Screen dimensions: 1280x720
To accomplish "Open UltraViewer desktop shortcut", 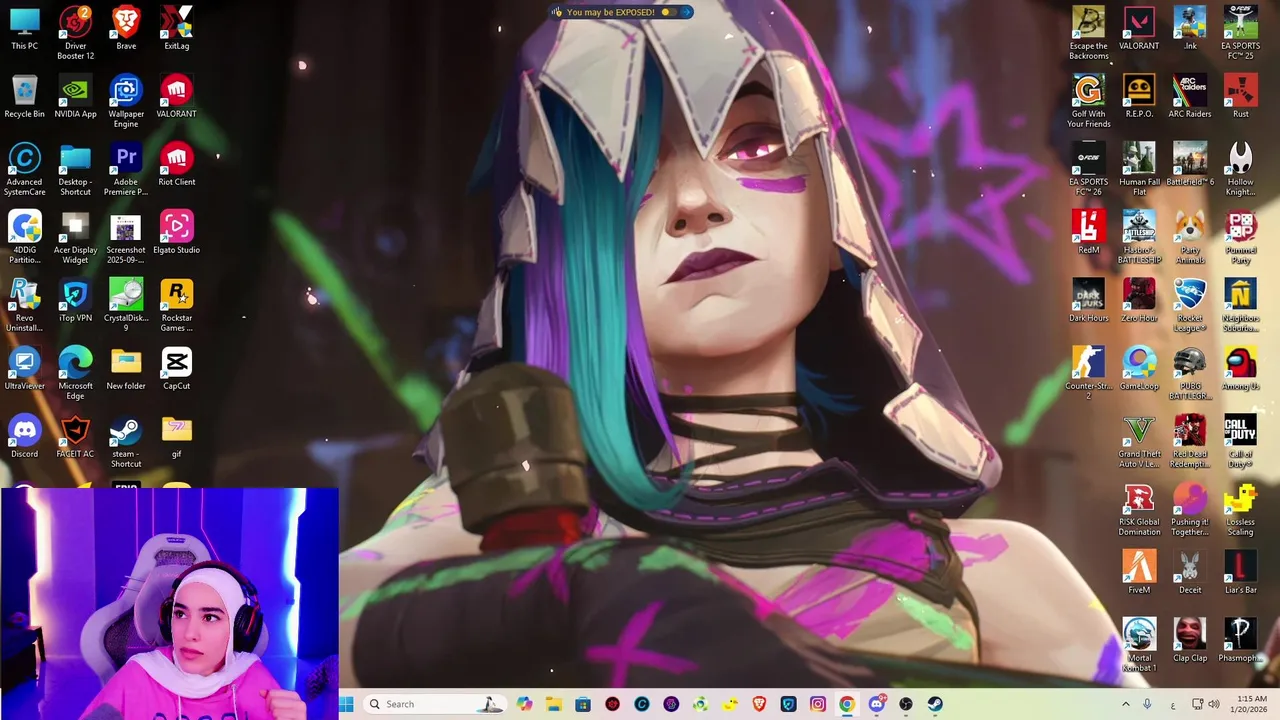I will tap(25, 369).
